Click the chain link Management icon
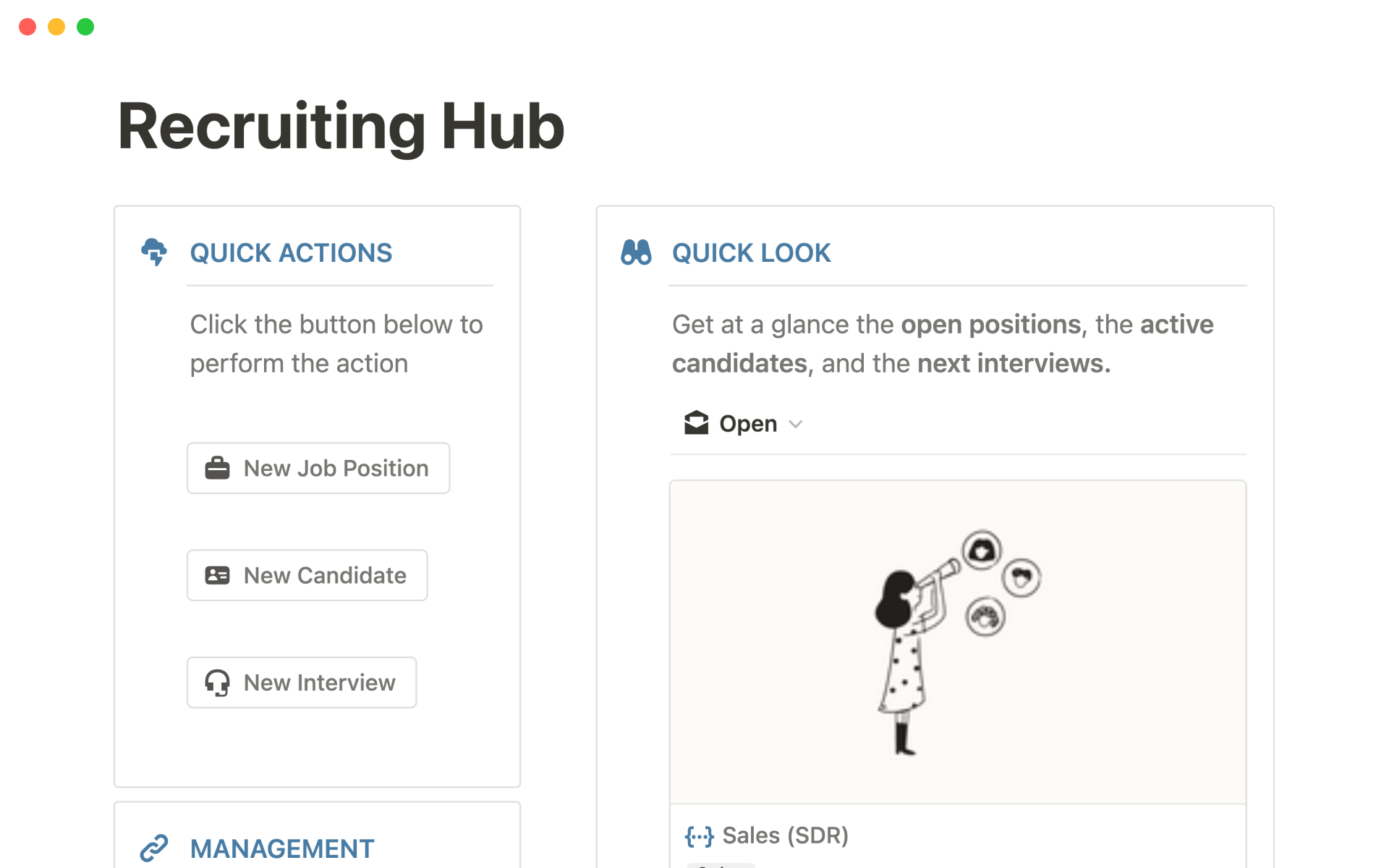Image resolution: width=1389 pixels, height=868 pixels. coord(154,848)
